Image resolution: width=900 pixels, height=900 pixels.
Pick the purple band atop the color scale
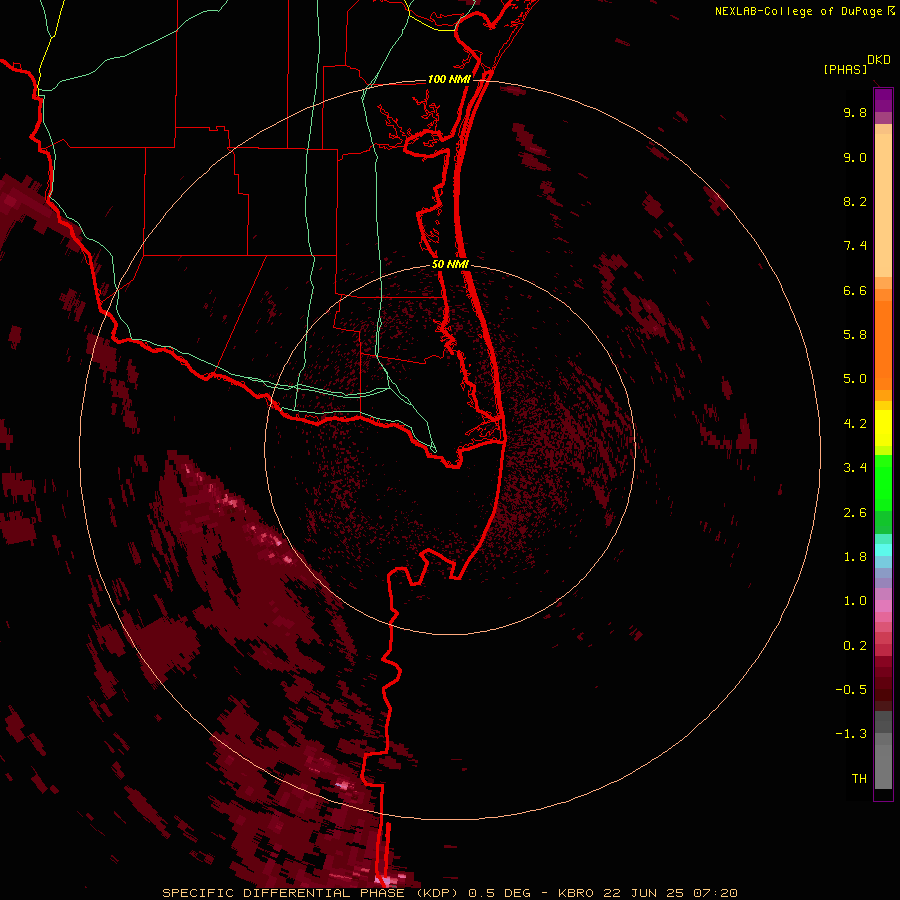tap(883, 100)
